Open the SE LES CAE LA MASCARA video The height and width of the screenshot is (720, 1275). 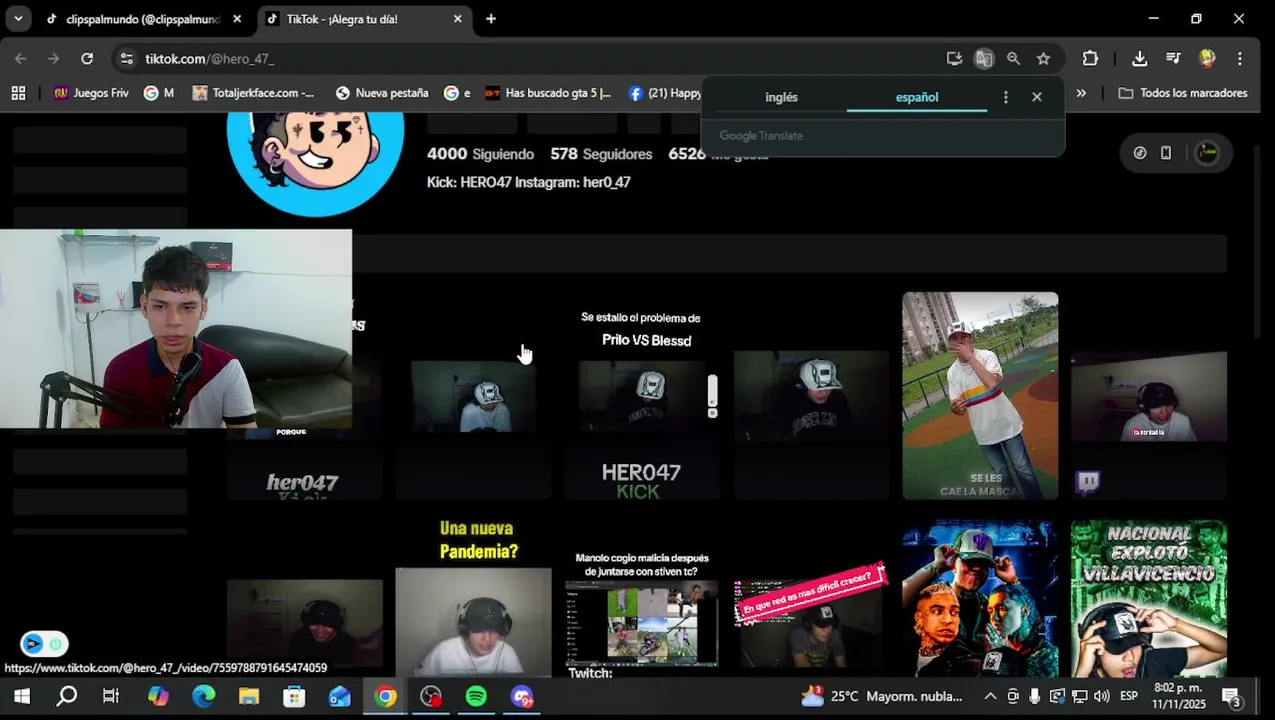[x=980, y=396]
